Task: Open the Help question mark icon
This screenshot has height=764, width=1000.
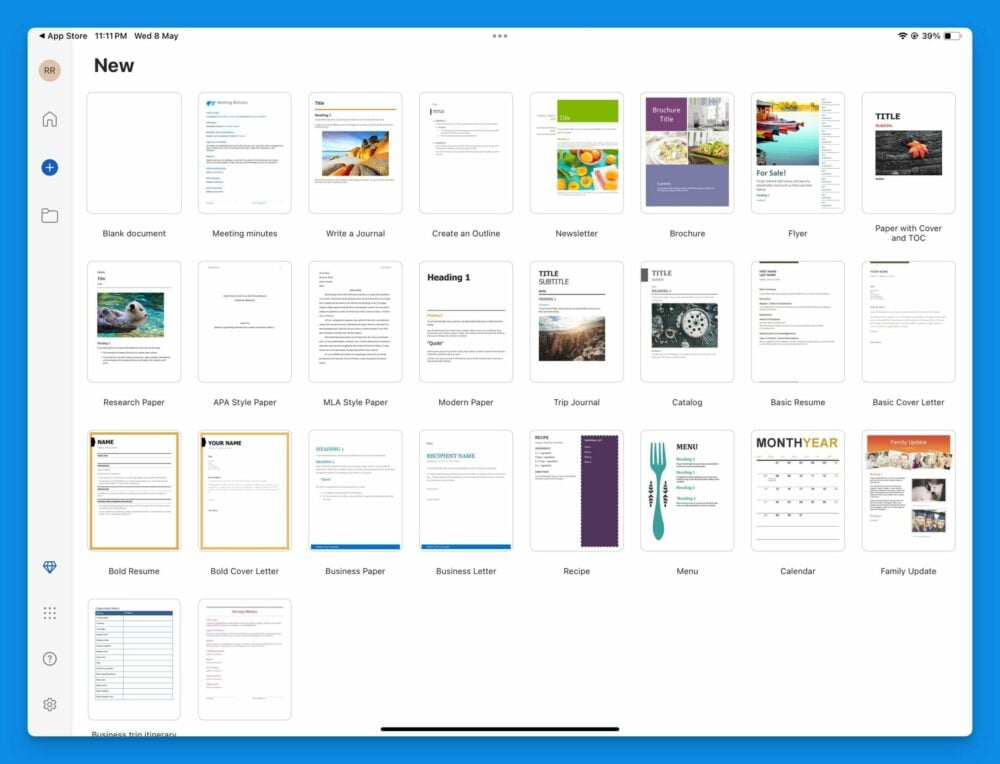Action: point(50,659)
